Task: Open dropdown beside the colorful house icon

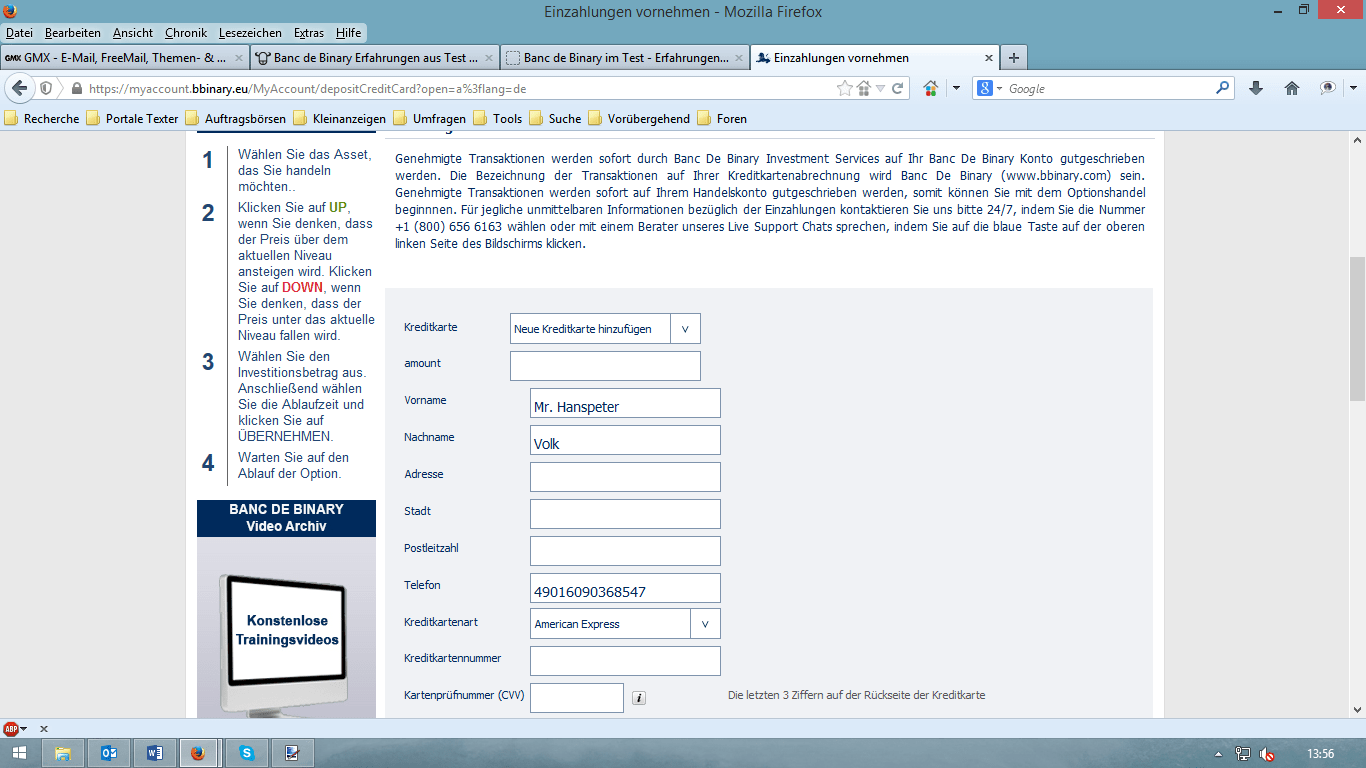Action: (956, 88)
